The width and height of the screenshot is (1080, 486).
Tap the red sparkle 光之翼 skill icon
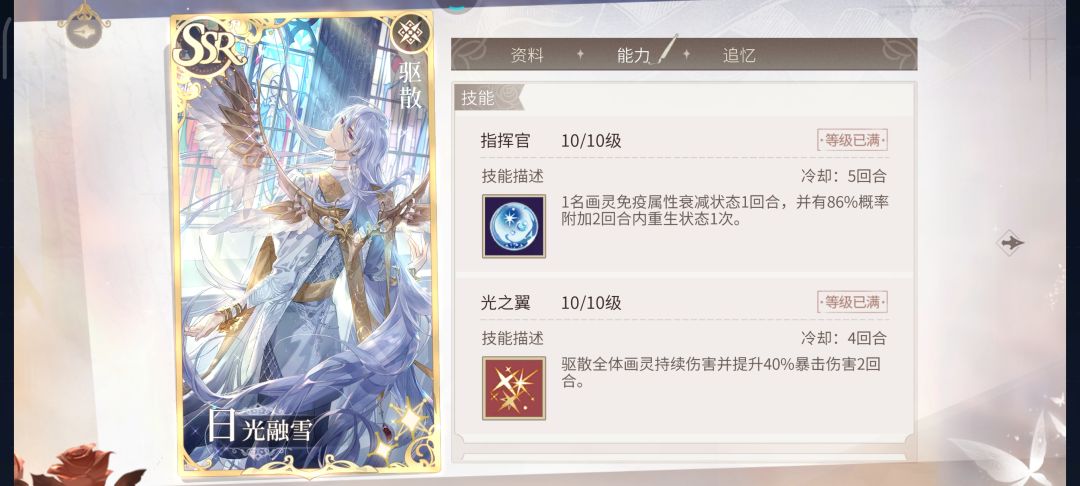click(x=514, y=388)
